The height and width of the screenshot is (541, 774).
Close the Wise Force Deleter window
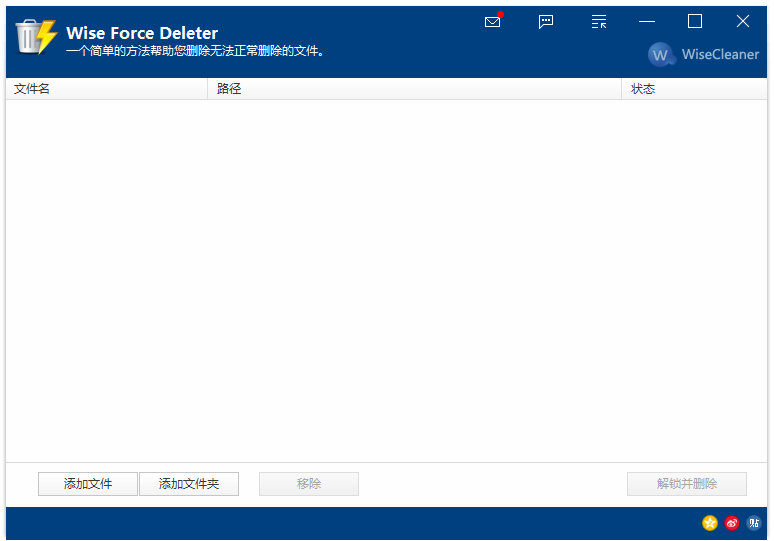tap(743, 22)
